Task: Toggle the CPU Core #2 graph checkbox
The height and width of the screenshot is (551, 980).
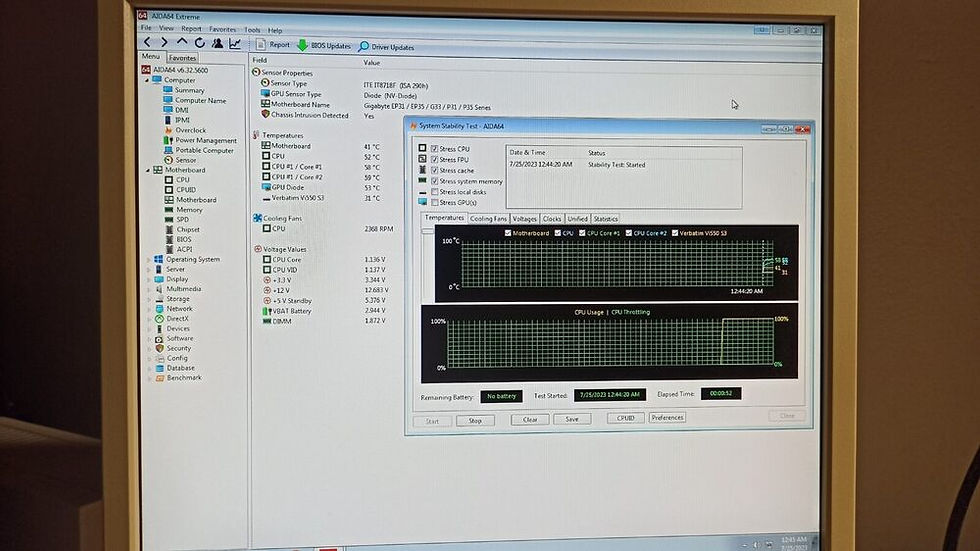Action: tap(629, 233)
